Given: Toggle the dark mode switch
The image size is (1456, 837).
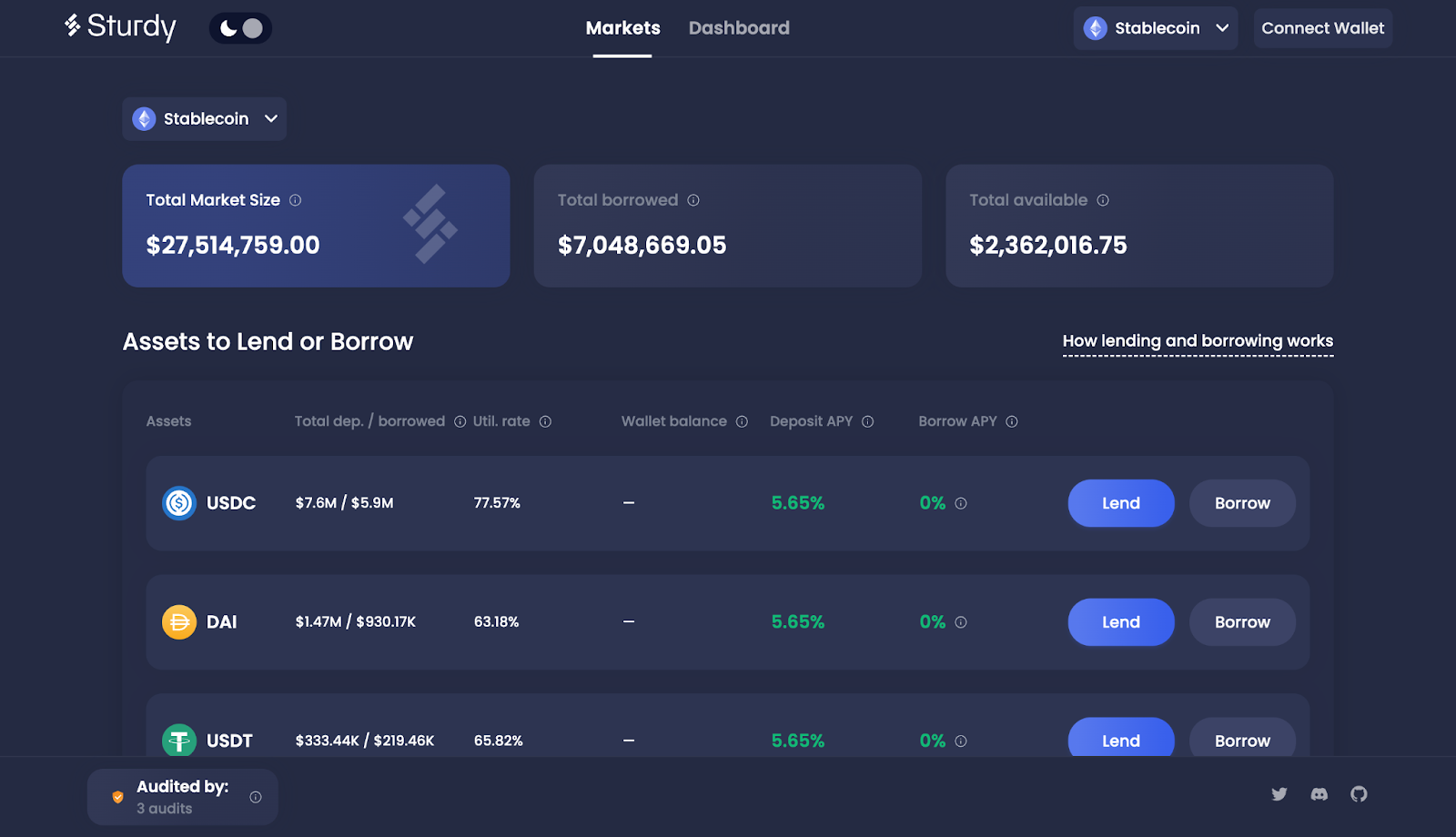Looking at the screenshot, I should click(x=240, y=28).
